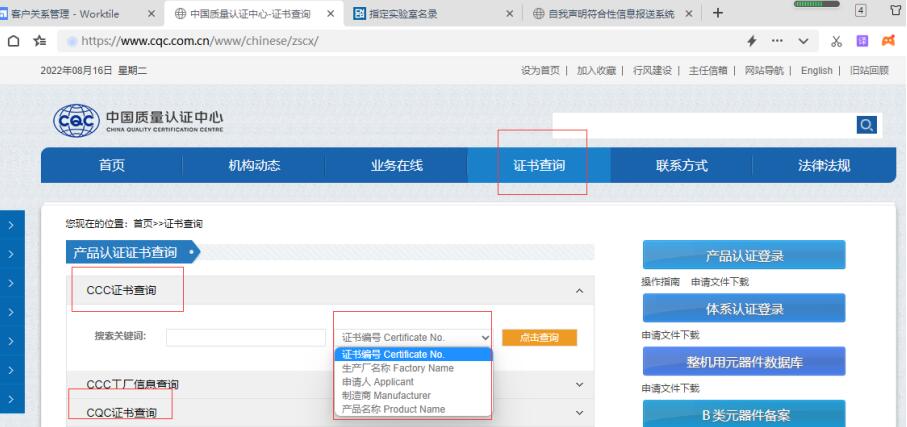Collapse the CCC证书查询 section chevron
The height and width of the screenshot is (427, 907).
[579, 291]
